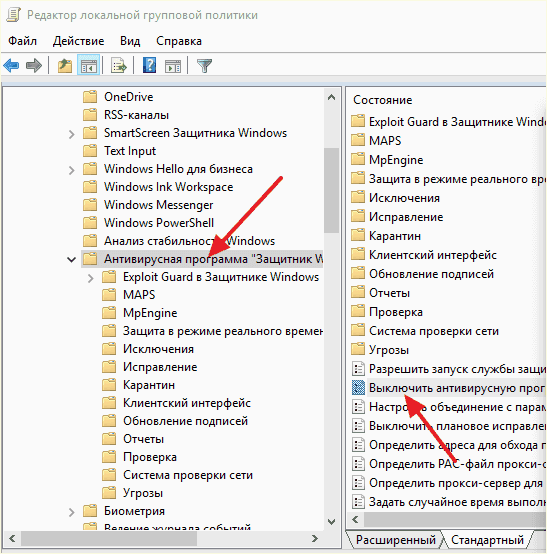Click the Forward arrow toolbar icon
This screenshot has width=547, height=554.
click(x=34, y=66)
